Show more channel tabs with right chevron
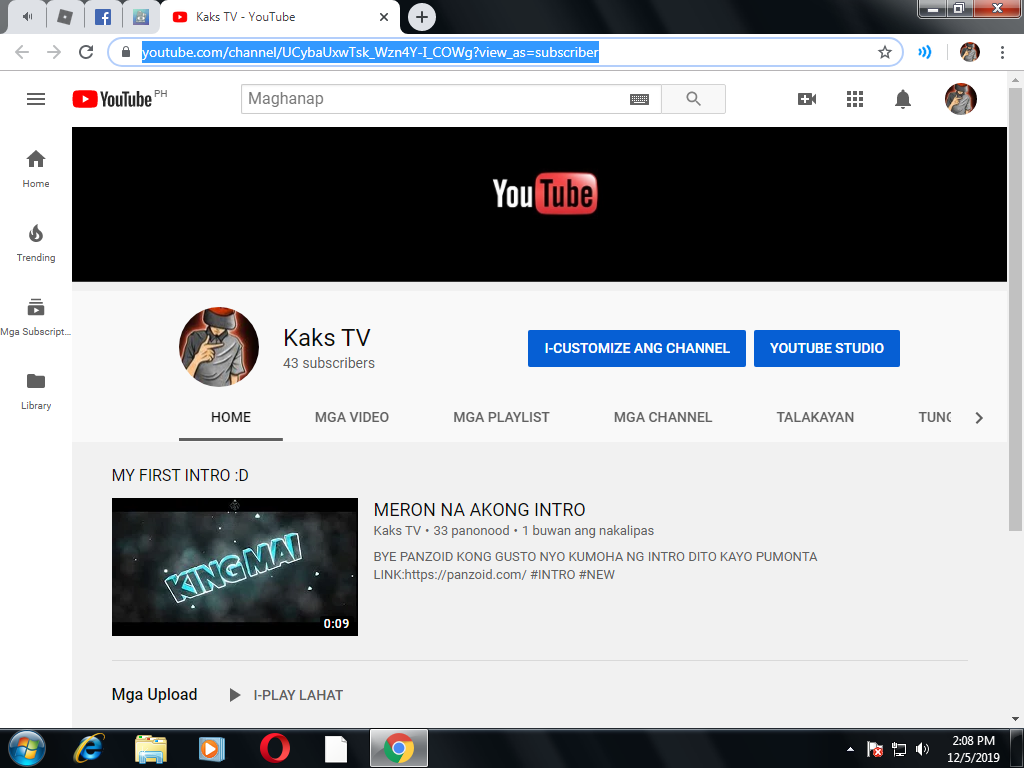Viewport: 1024px width, 768px height. [x=978, y=418]
